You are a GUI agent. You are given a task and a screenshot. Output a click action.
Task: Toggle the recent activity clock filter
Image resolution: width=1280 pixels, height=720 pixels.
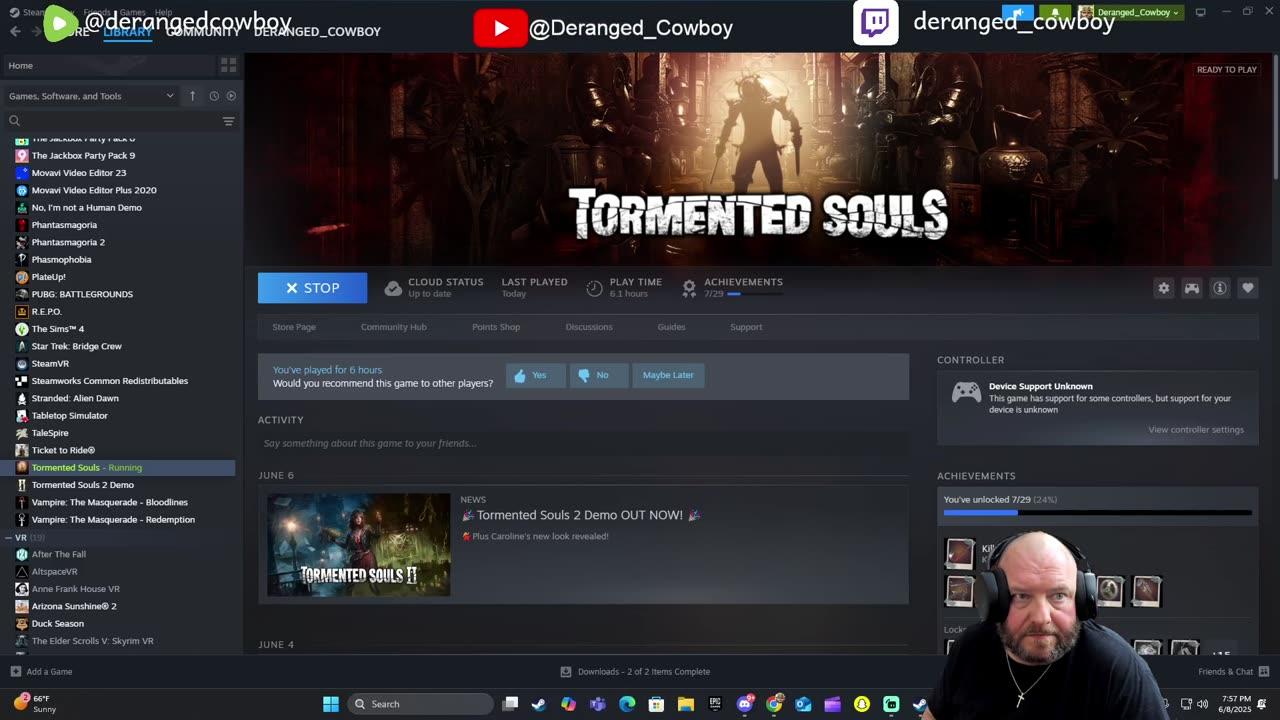tap(214, 96)
